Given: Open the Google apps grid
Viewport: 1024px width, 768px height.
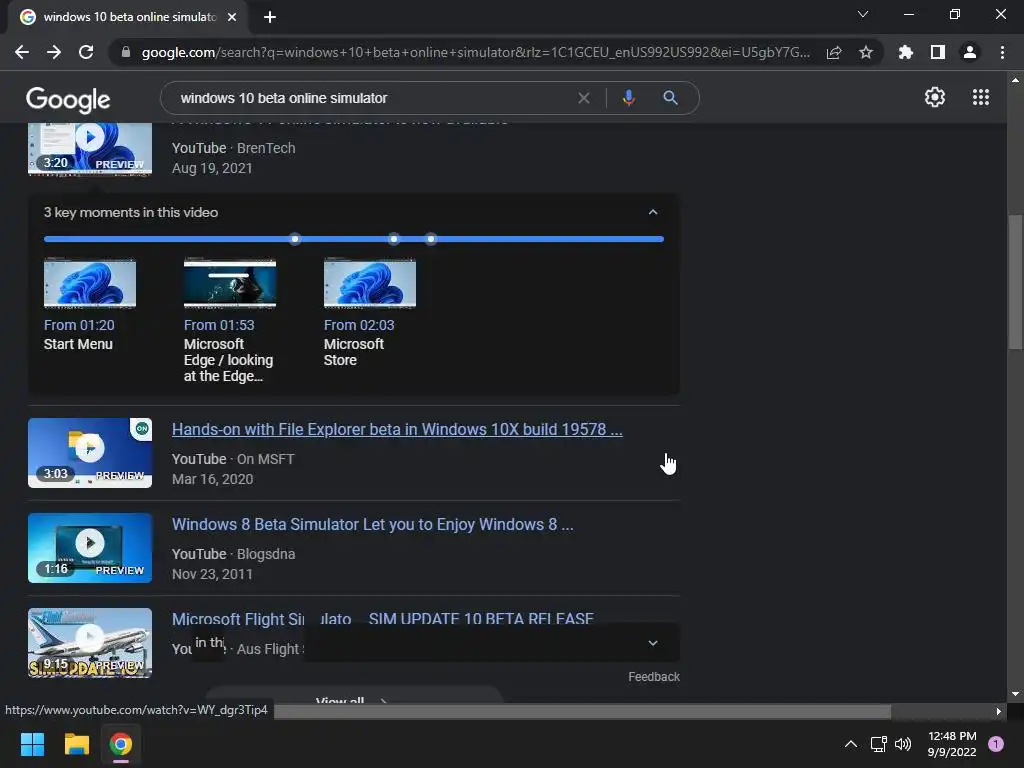Looking at the screenshot, I should coord(981,97).
